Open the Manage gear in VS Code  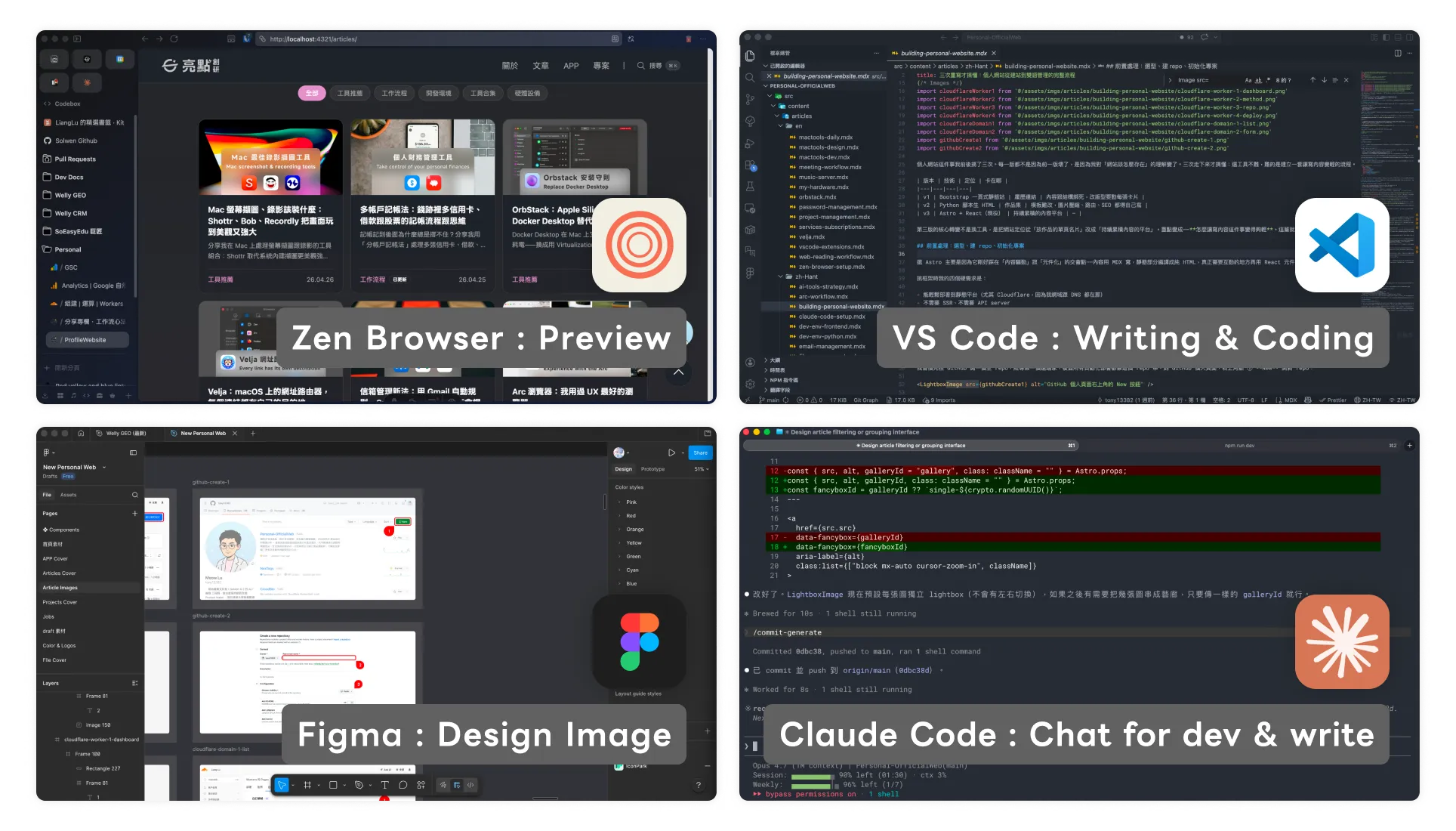(750, 384)
